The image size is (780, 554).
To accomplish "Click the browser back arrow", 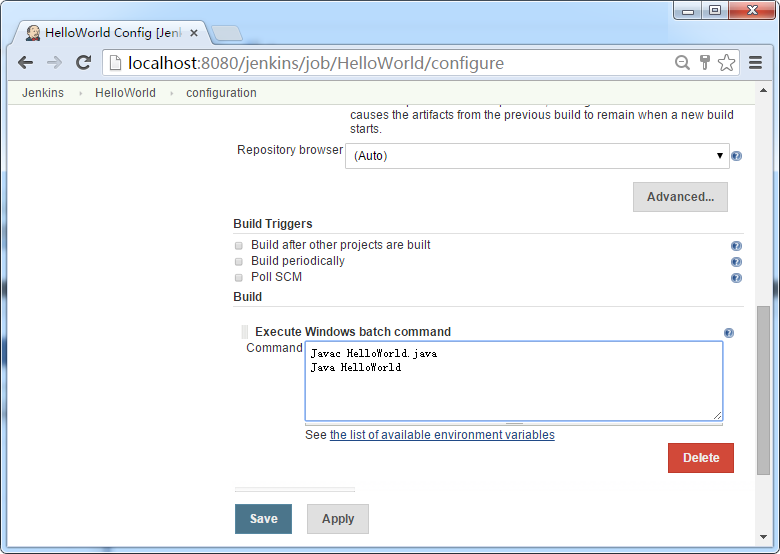I will 25,63.
